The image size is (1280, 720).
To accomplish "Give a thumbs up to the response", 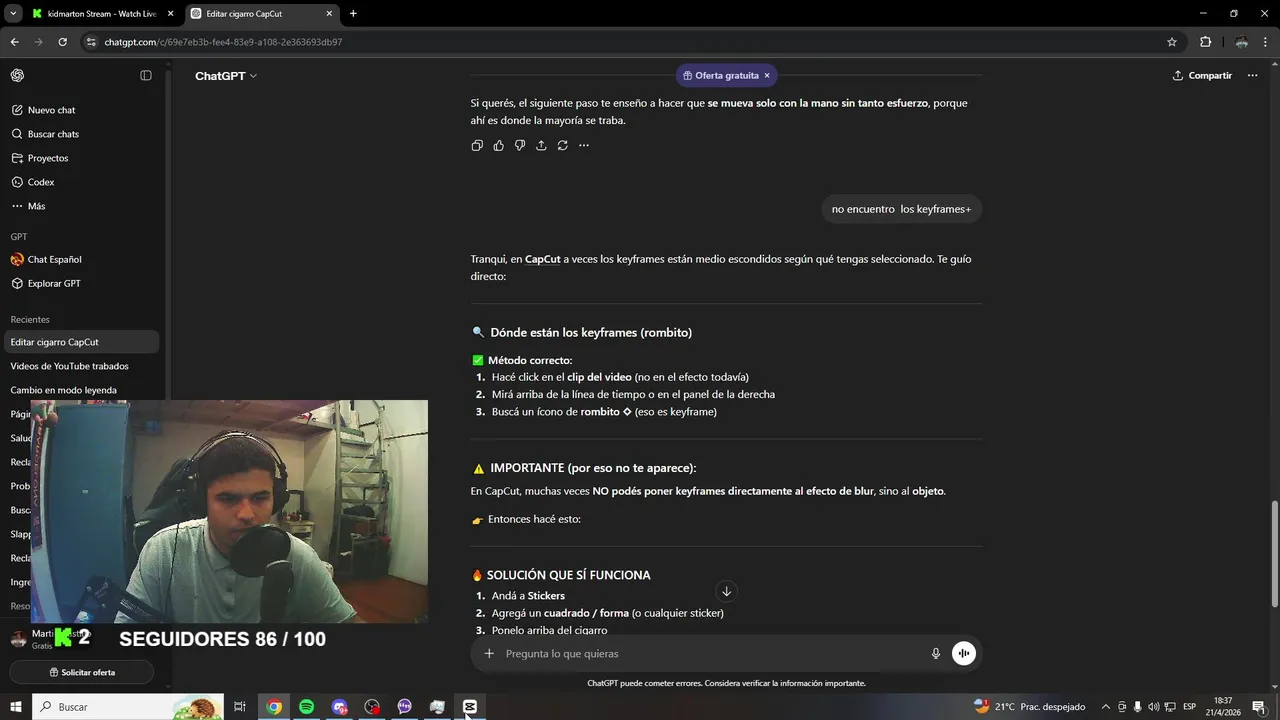I will [x=499, y=145].
